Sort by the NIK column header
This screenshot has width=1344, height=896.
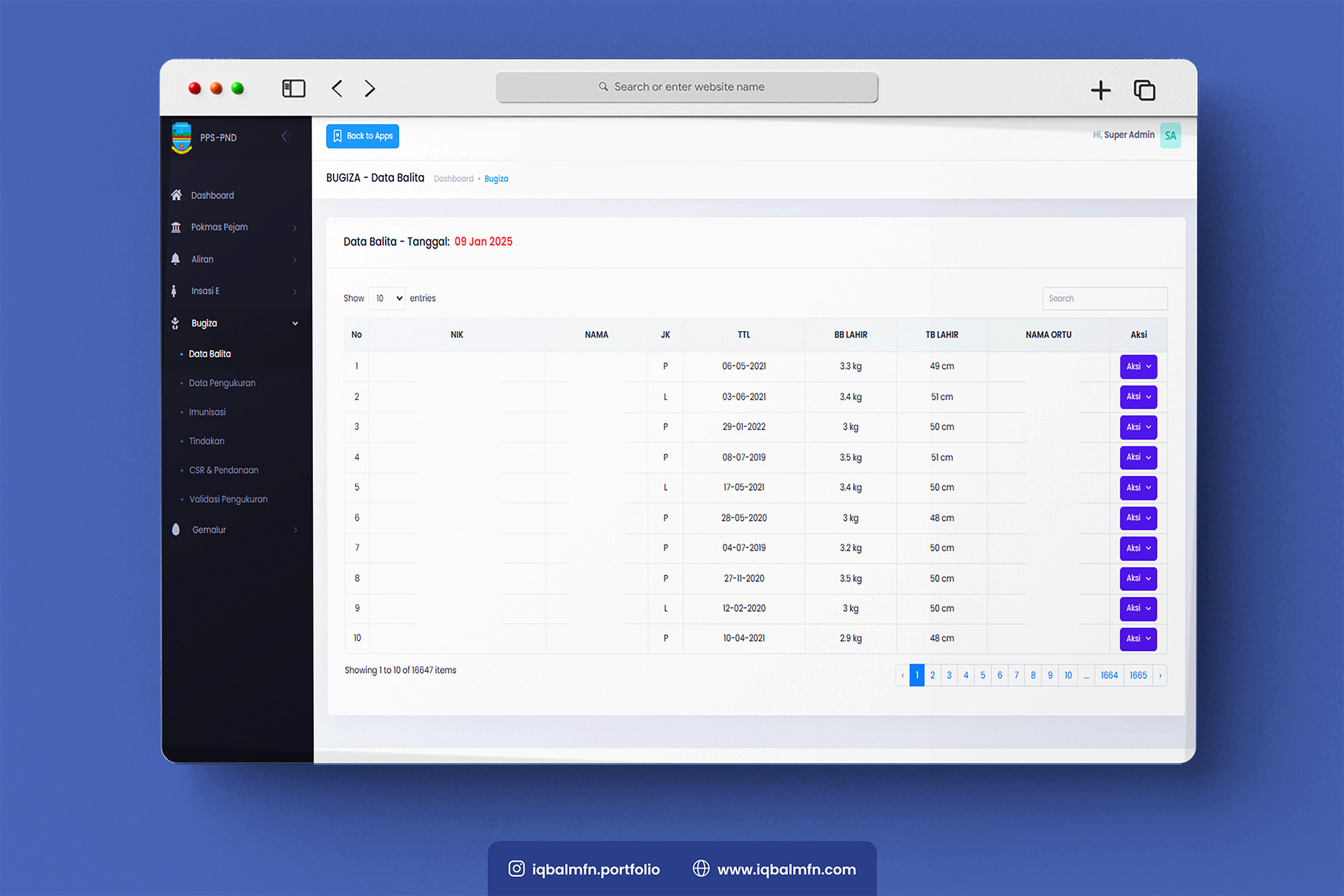[x=457, y=335]
